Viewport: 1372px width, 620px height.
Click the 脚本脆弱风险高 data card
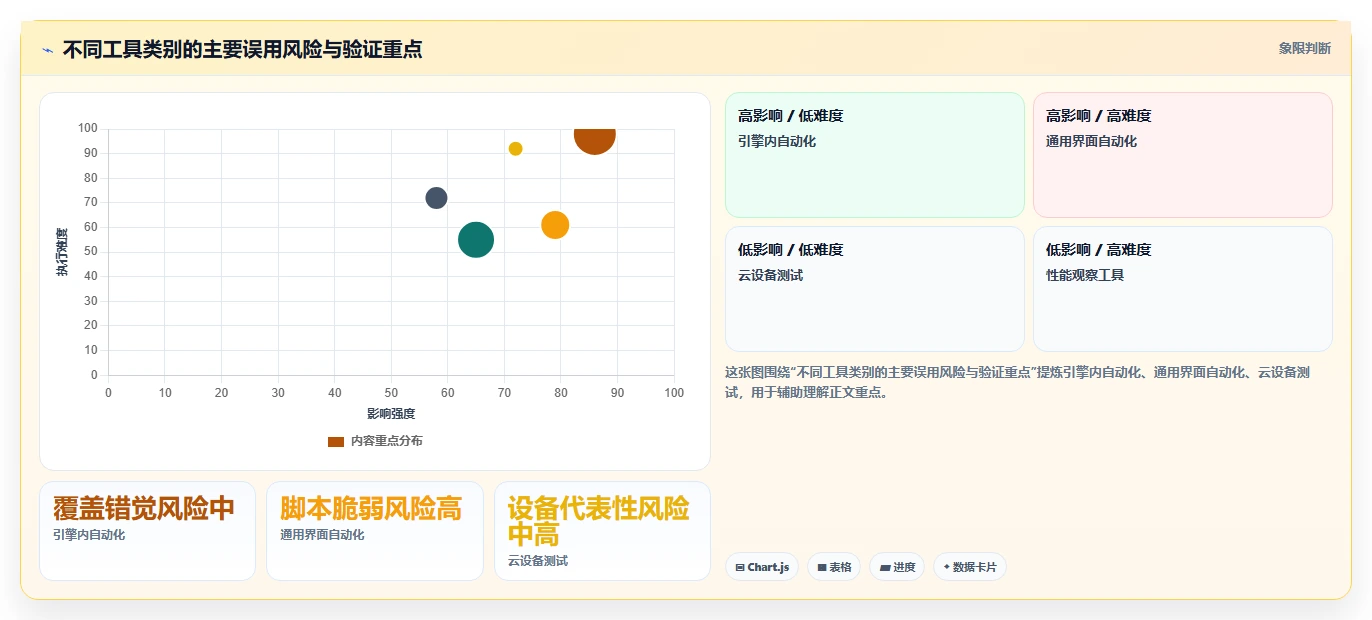[x=375, y=531]
